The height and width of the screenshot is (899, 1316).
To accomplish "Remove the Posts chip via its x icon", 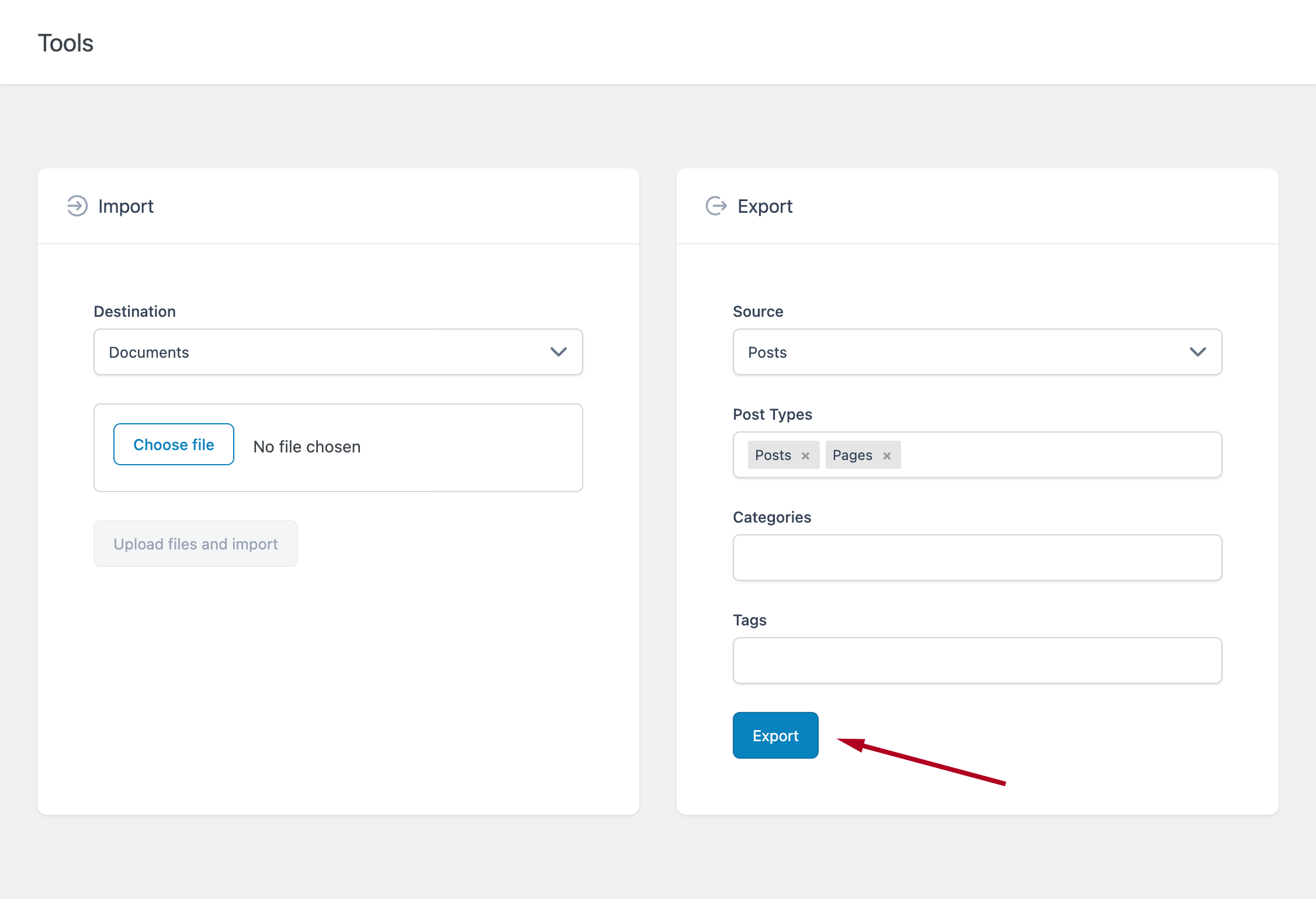I will 805,455.
